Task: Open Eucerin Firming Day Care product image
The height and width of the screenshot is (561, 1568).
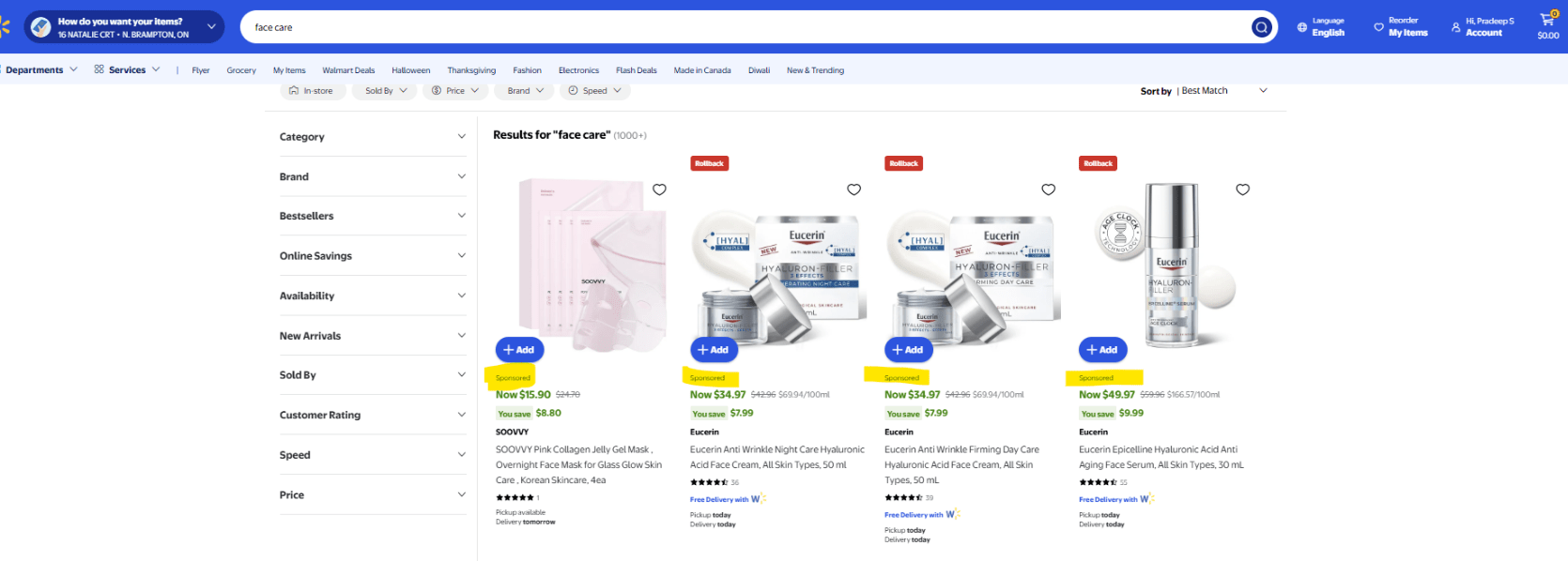Action: [972, 267]
